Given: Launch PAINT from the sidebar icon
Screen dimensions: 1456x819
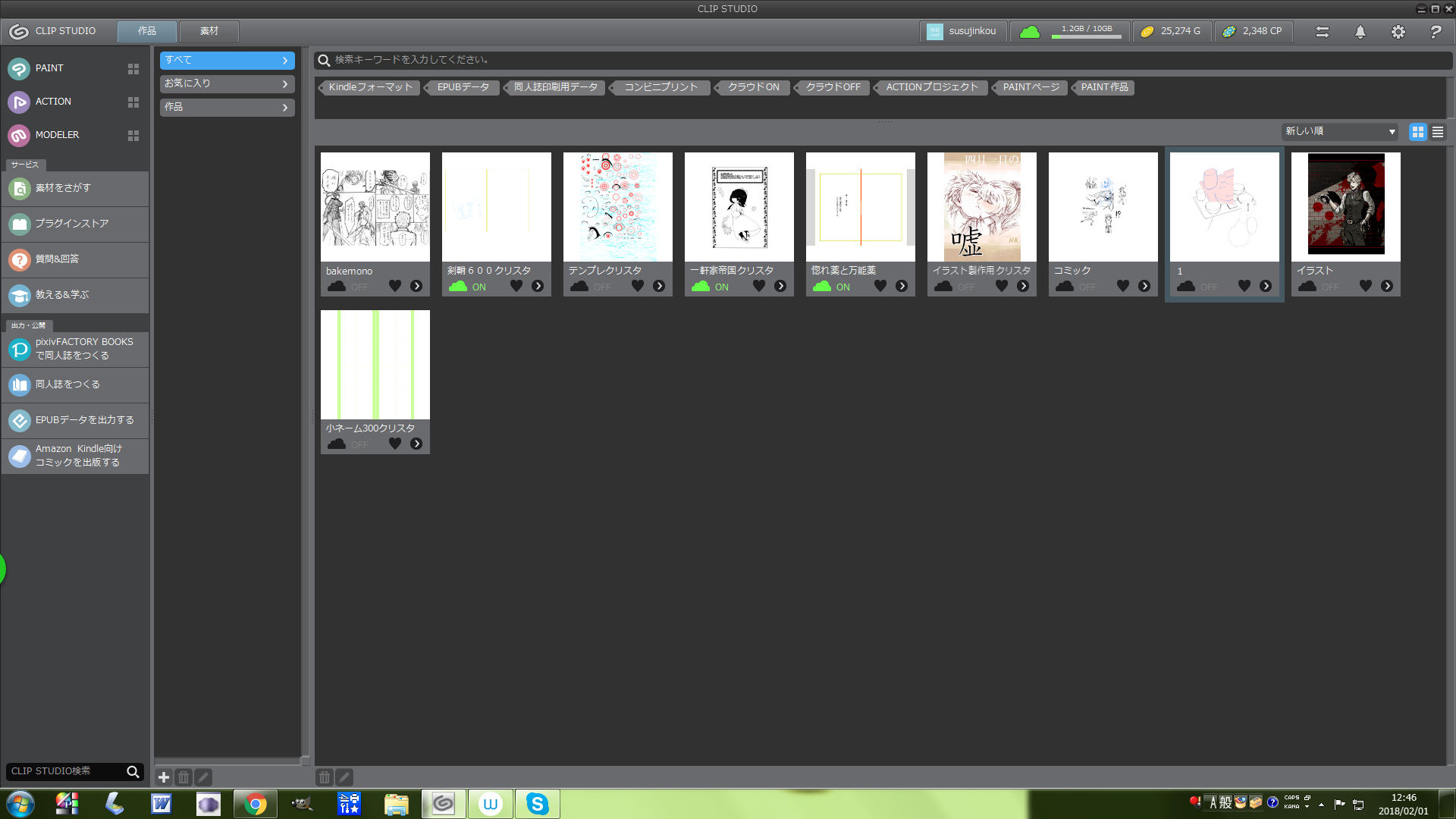Looking at the screenshot, I should (19, 68).
